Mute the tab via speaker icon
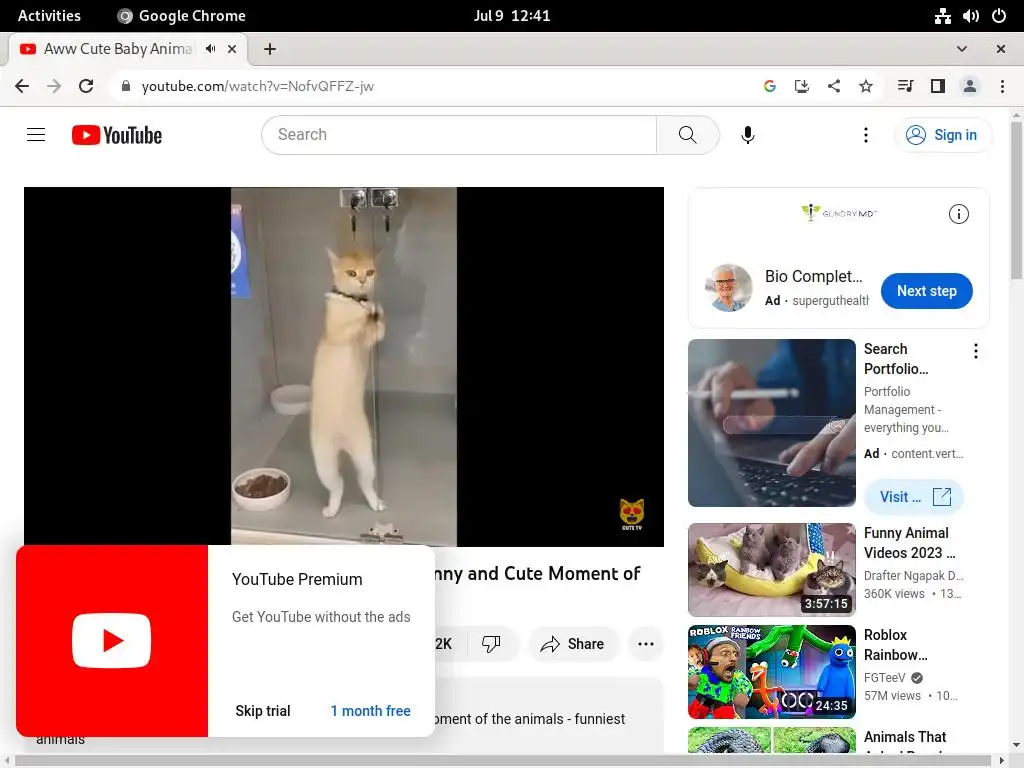This screenshot has width=1024, height=768. (x=210, y=49)
